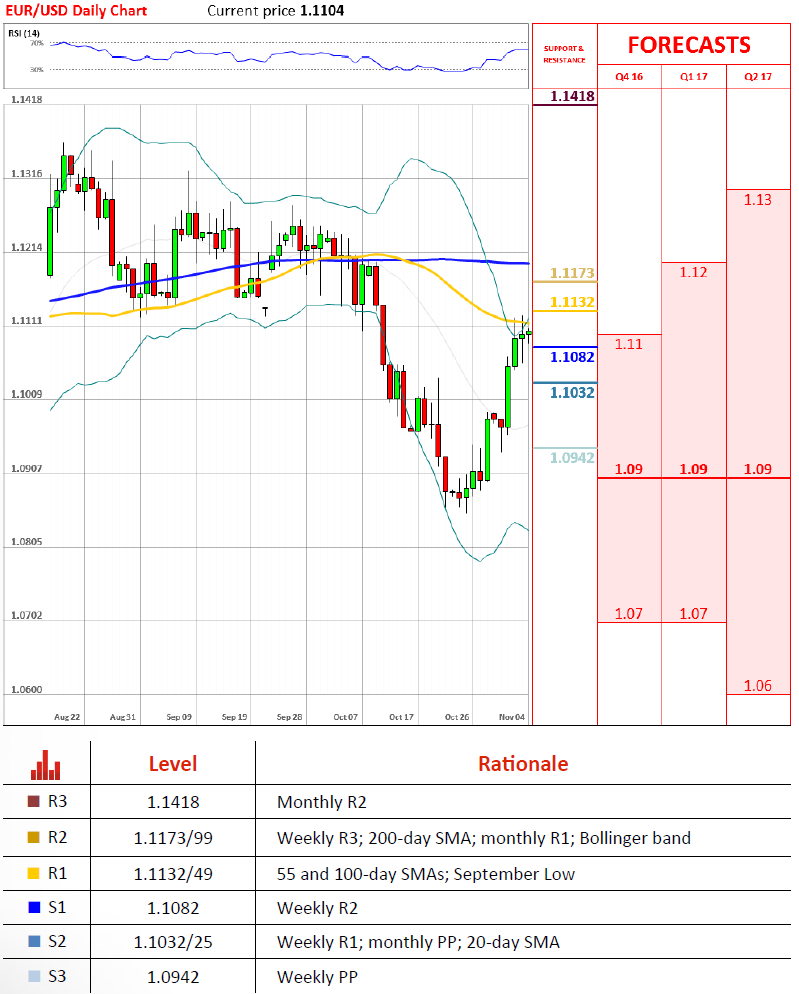Click the 1.1082 level cell in table
This screenshot has width=799, height=994.
point(173,908)
